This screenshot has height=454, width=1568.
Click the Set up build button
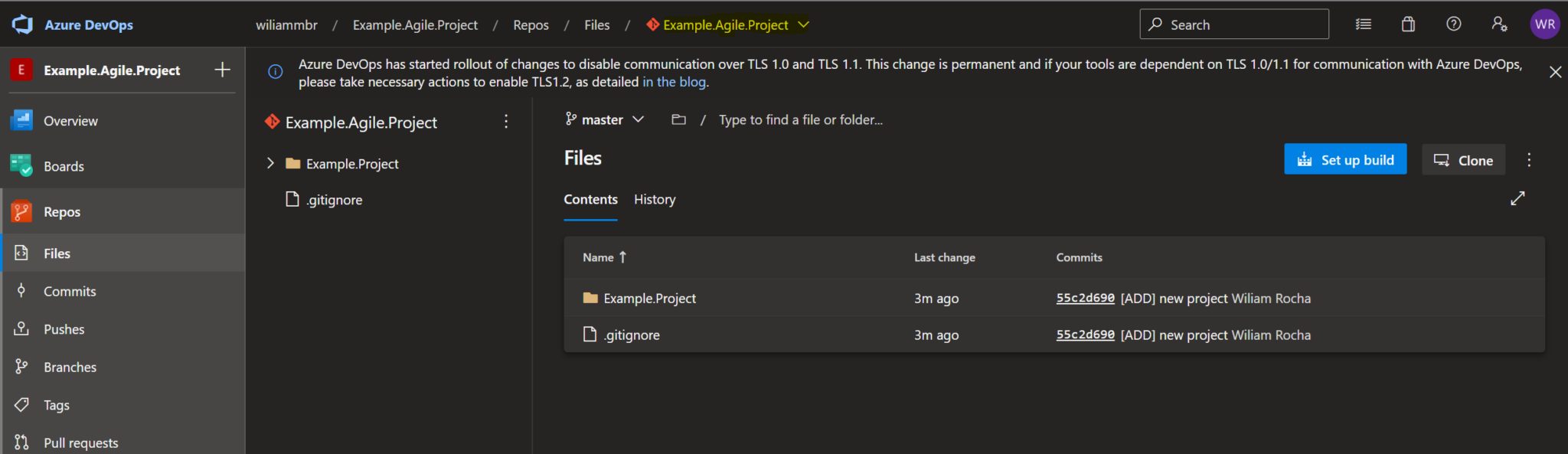tap(1345, 159)
